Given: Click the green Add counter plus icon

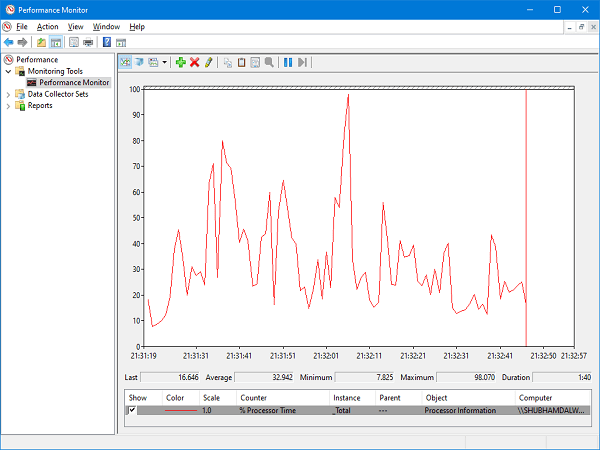Looking at the screenshot, I should click(180, 62).
